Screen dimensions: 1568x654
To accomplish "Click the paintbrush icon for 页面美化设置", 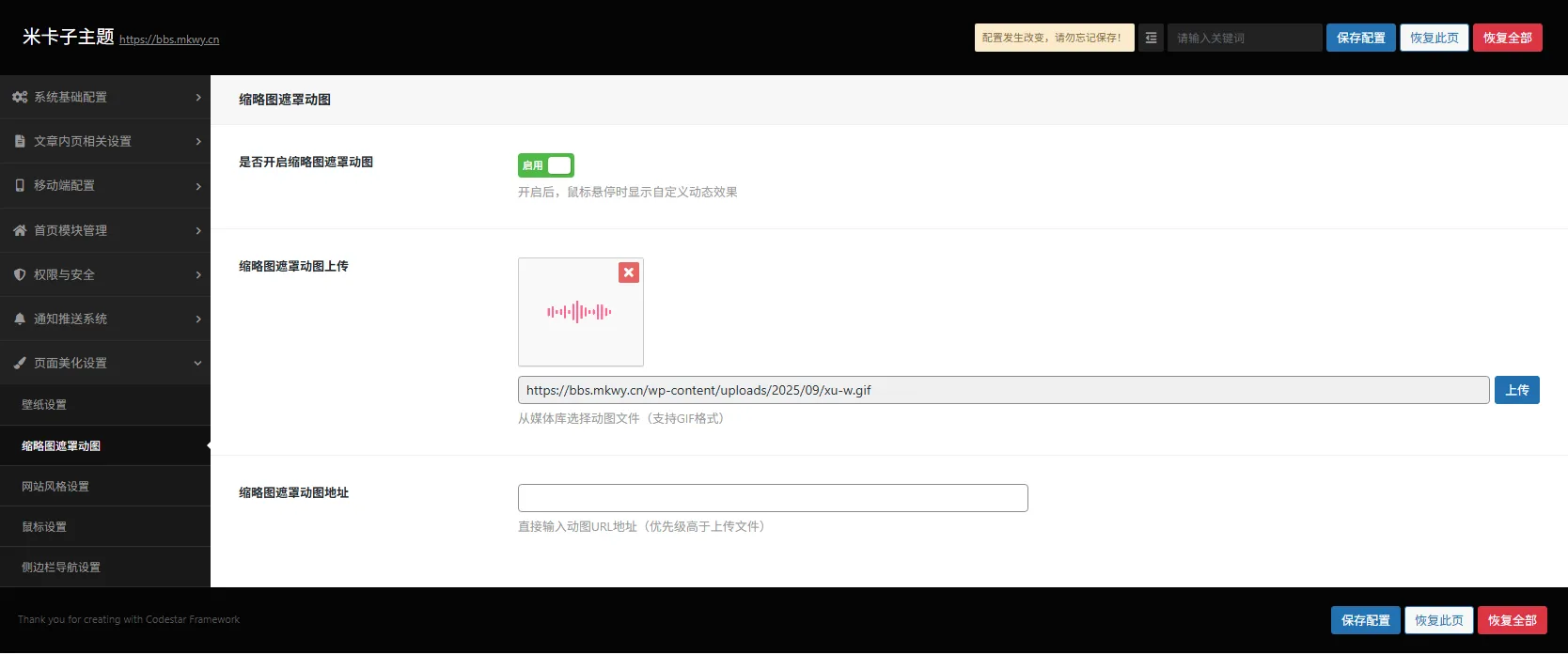I will click(x=20, y=363).
